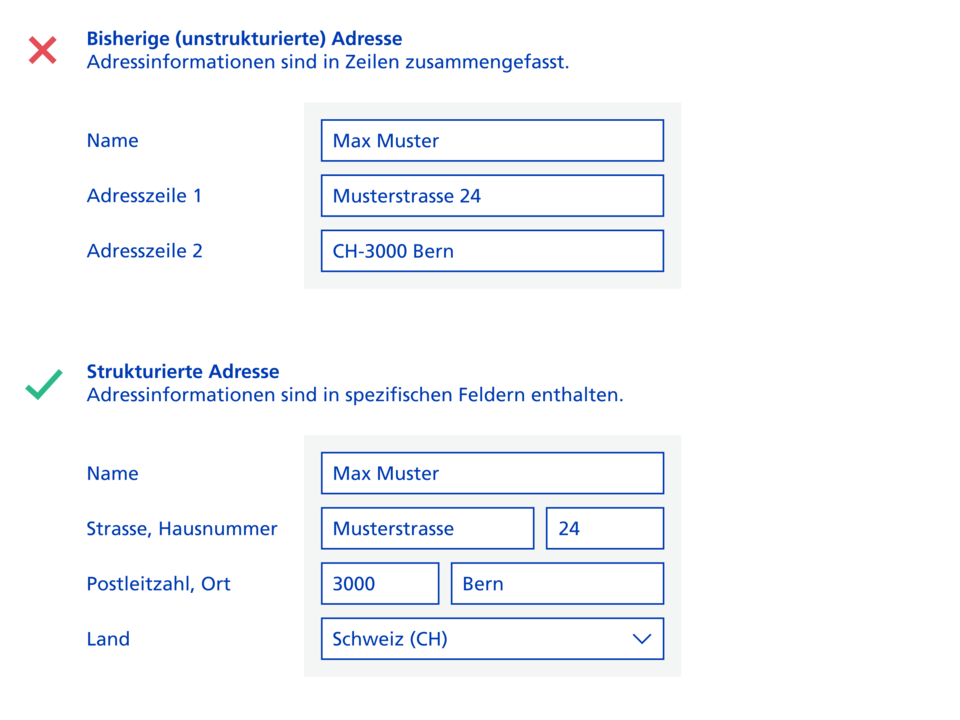Click the Strasse, Hausnummer label
This screenshot has height=720, width=960.
182,529
